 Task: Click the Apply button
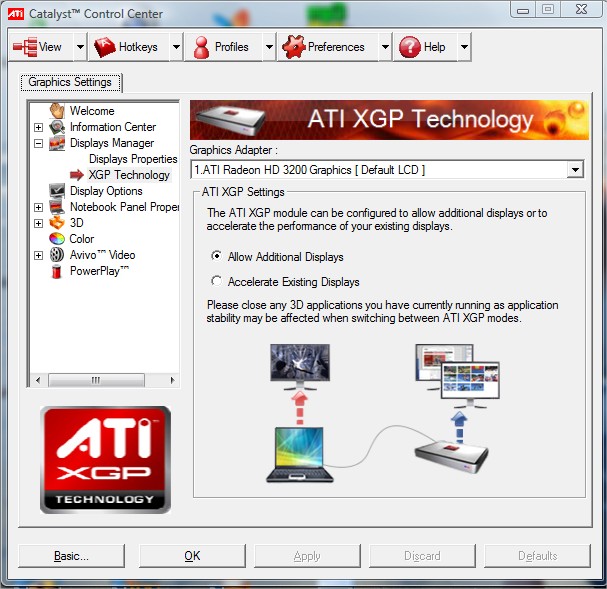click(x=307, y=556)
